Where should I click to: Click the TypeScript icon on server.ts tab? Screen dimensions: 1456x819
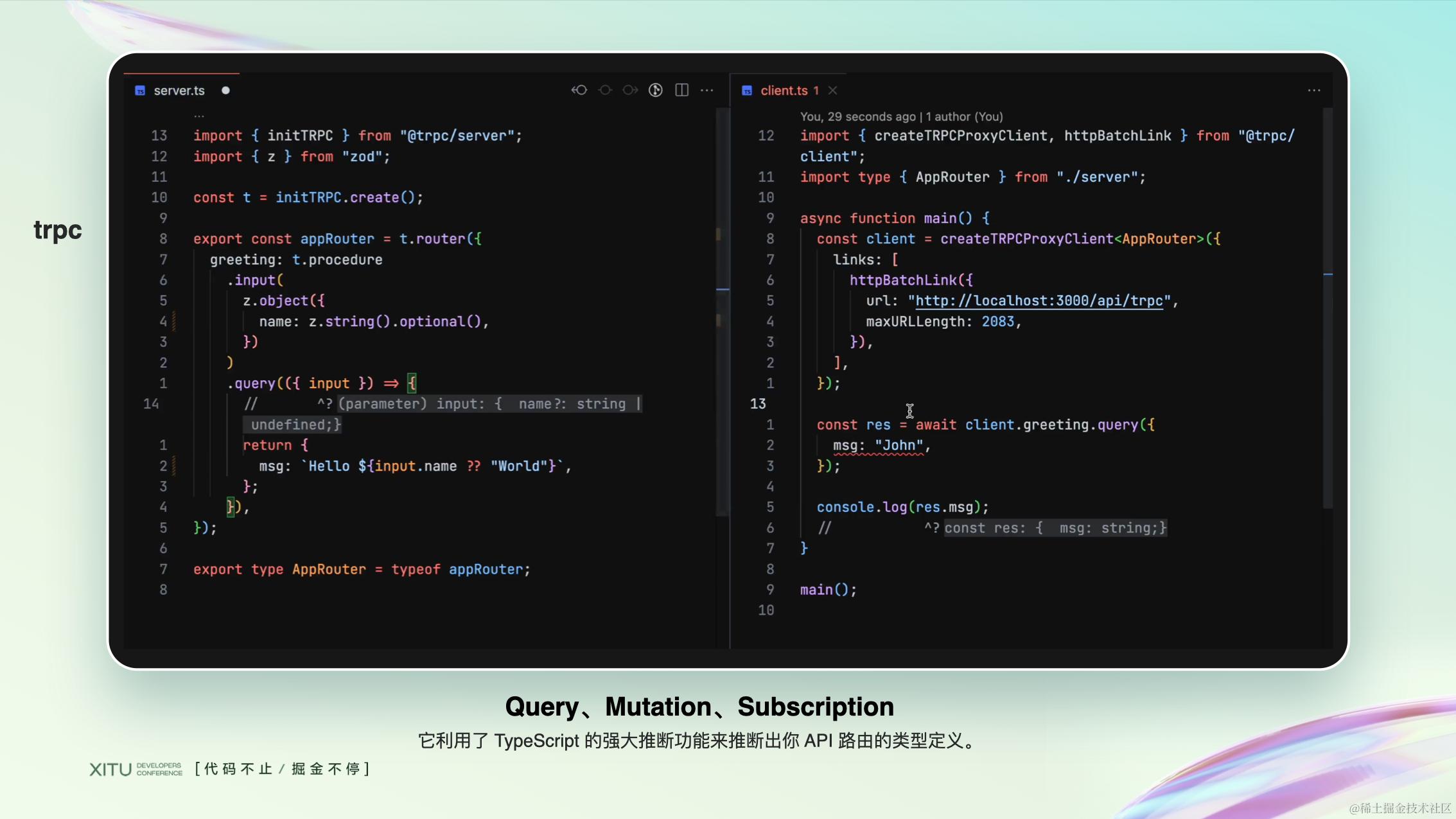(x=140, y=91)
